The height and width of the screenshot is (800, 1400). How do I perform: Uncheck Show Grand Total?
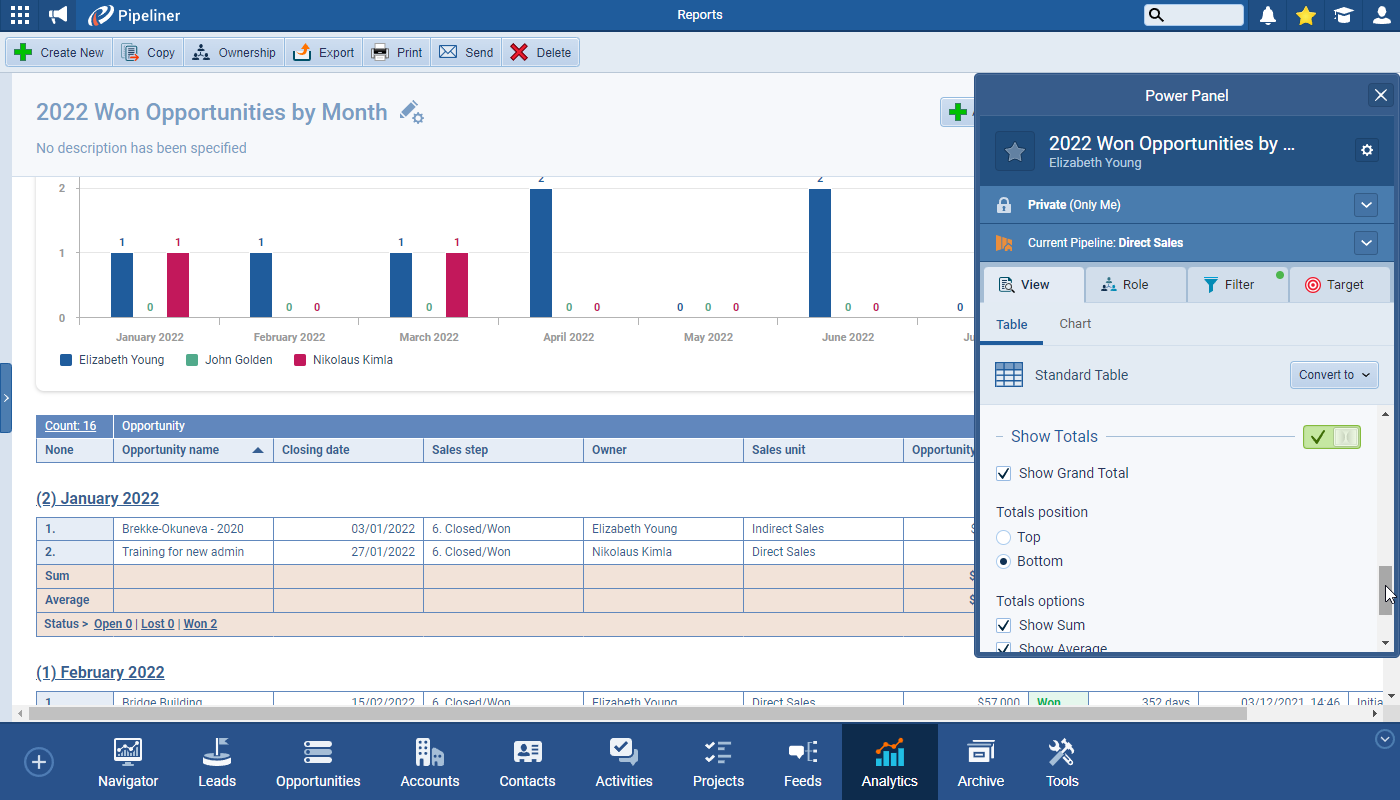tap(1003, 473)
